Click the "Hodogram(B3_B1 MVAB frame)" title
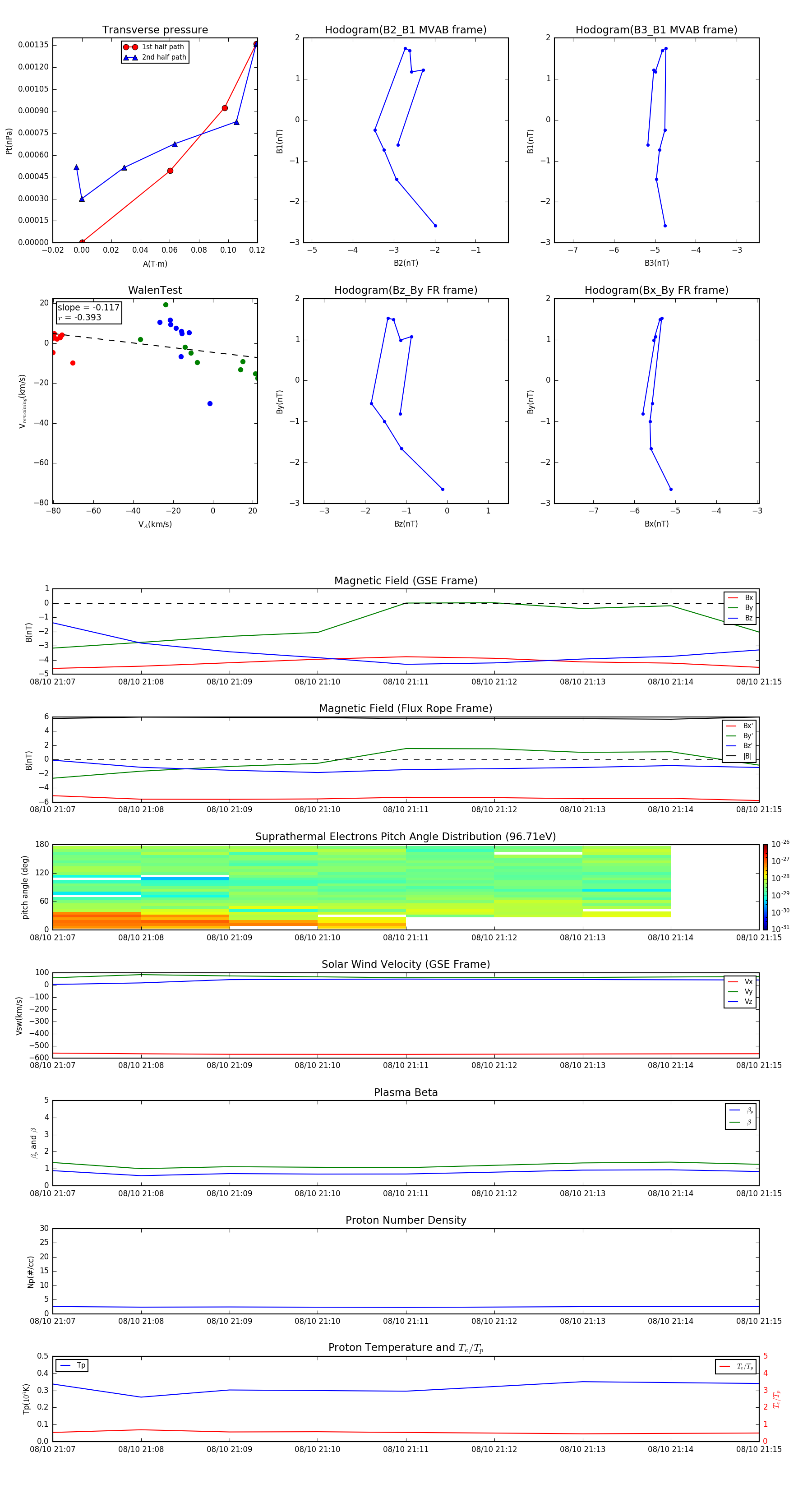 coord(656,30)
